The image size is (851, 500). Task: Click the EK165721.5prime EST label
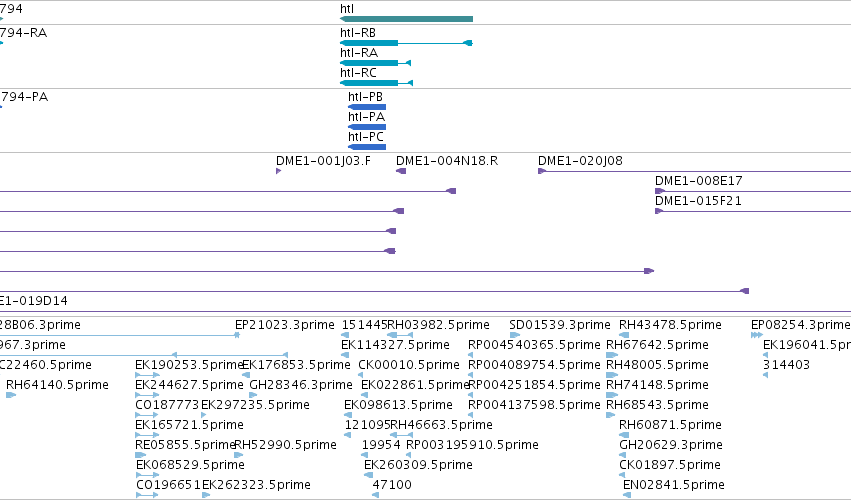[x=189, y=425]
